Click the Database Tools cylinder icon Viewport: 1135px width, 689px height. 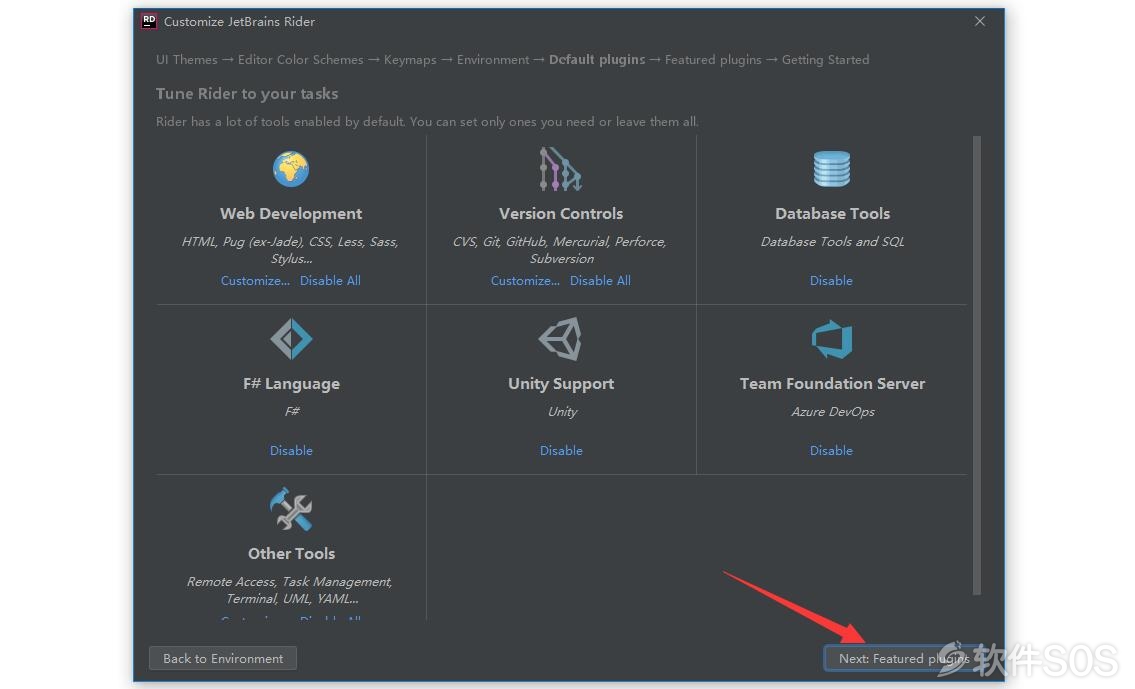point(832,169)
